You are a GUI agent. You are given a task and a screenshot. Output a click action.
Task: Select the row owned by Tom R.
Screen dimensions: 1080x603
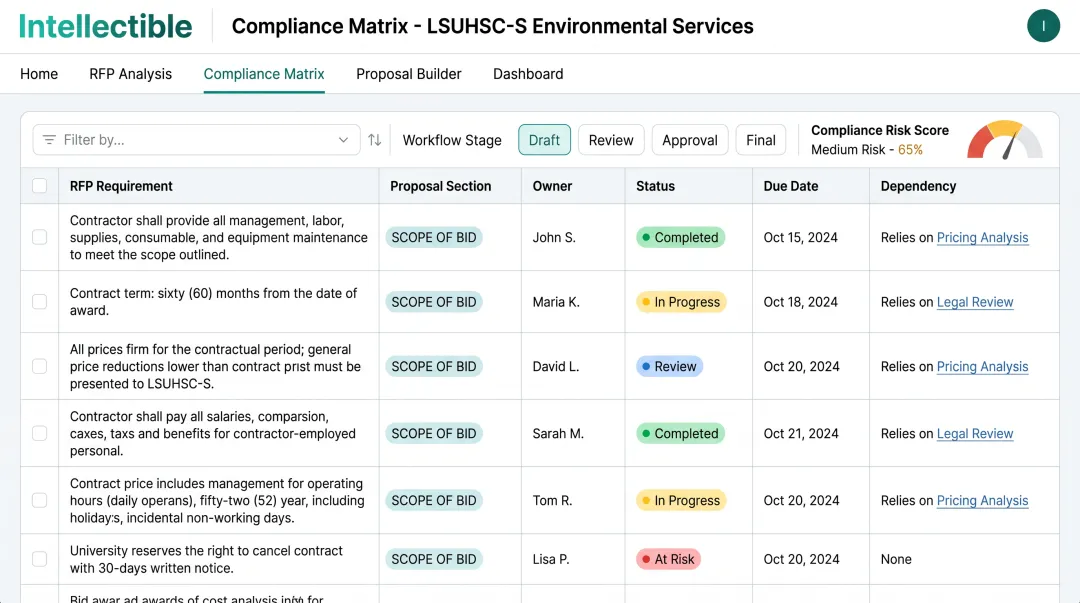point(40,500)
